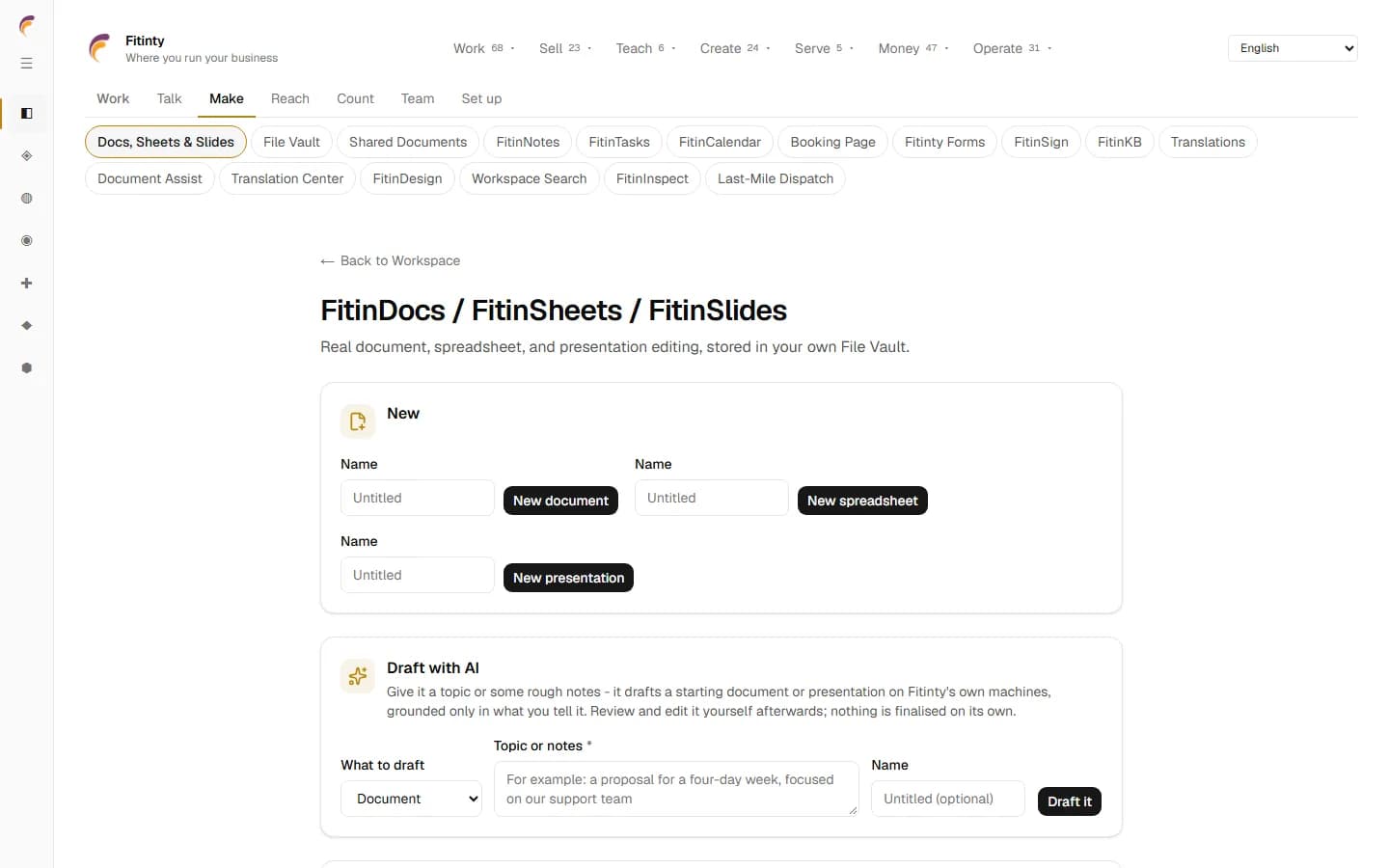Screen dimensions: 1389x868
Task: Click the Draft it button
Action: click(1070, 801)
